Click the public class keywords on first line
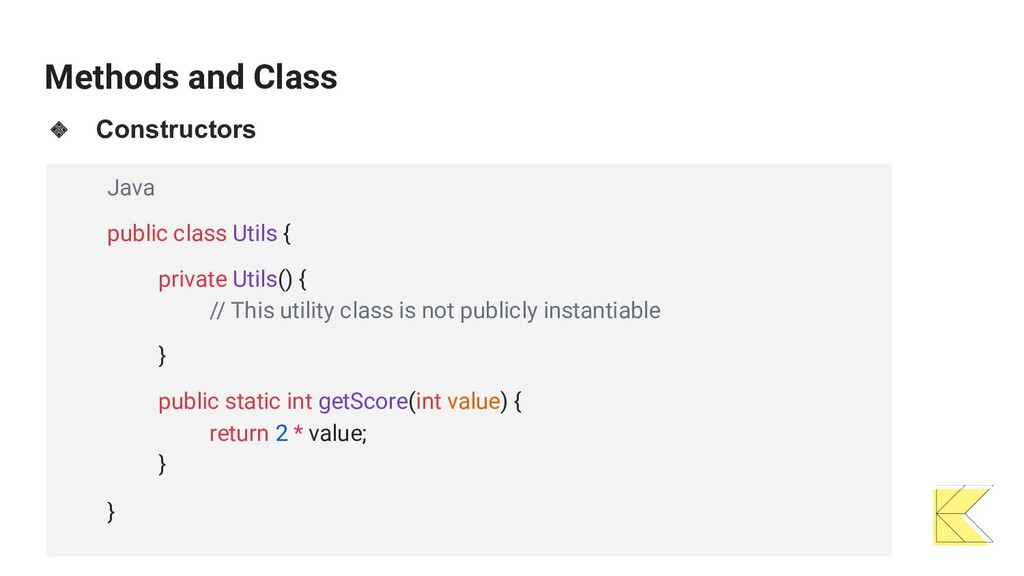1024x576 pixels. point(167,233)
